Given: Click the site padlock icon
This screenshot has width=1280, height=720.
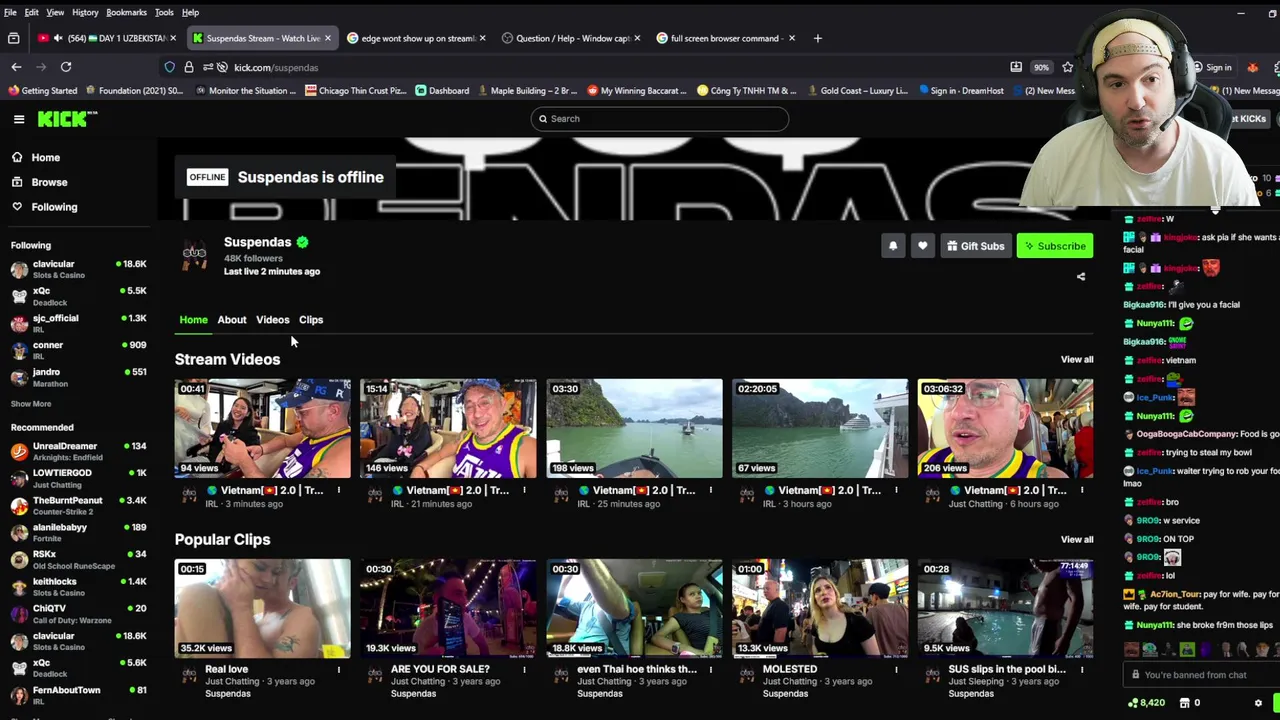Looking at the screenshot, I should pos(189,67).
